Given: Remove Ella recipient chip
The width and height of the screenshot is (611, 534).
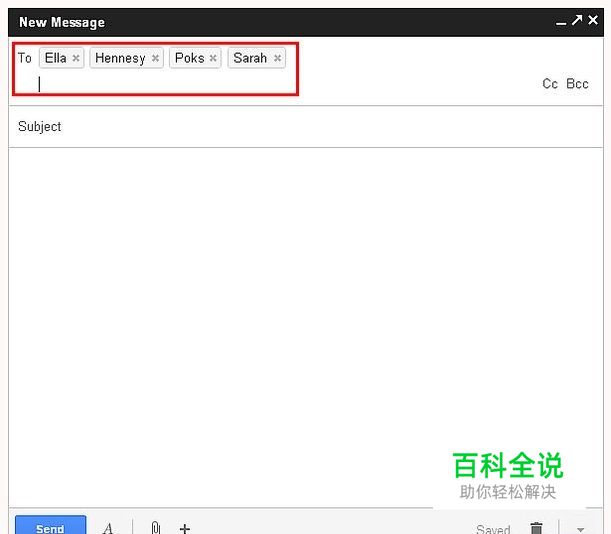Looking at the screenshot, I should 76,58.
